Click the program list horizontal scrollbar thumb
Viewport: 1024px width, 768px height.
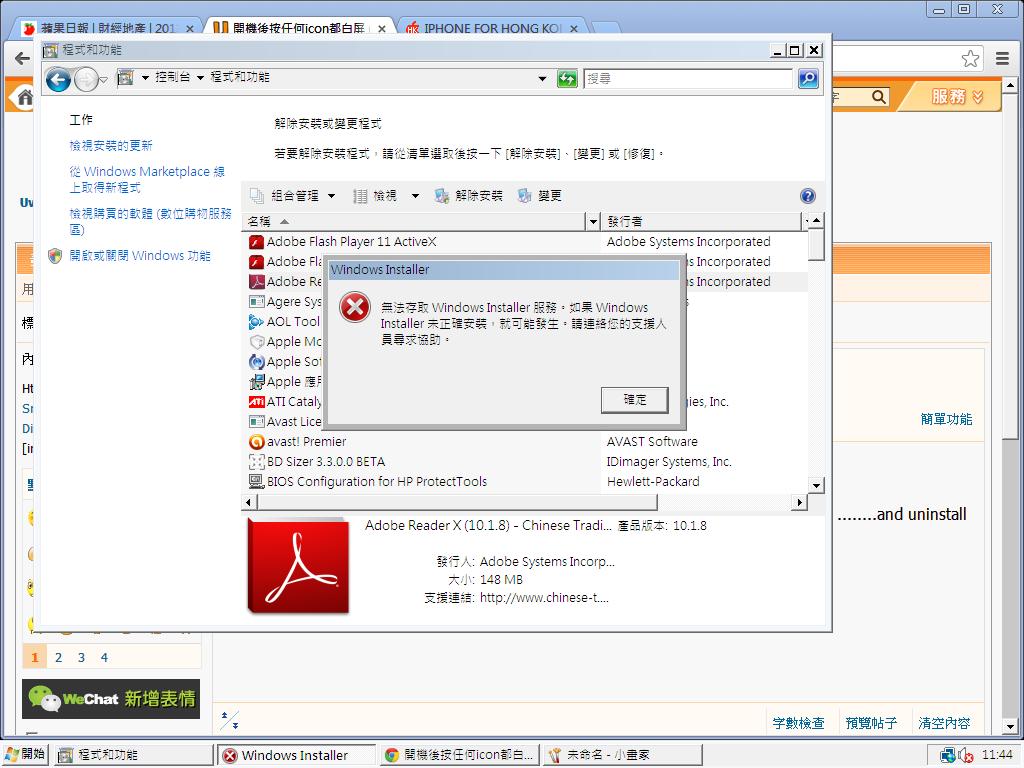point(457,502)
